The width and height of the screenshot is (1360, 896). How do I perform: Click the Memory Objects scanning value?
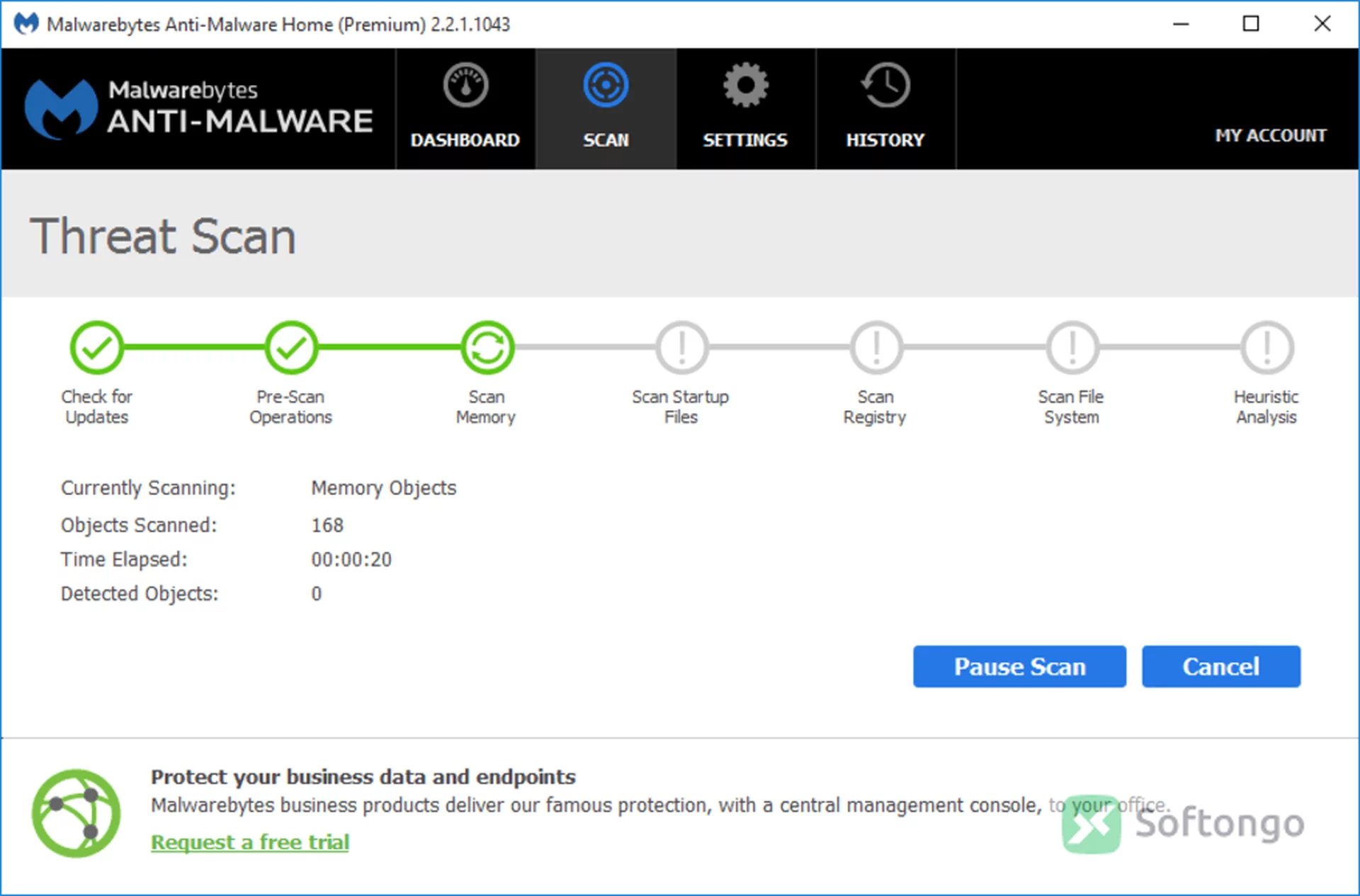[x=384, y=488]
